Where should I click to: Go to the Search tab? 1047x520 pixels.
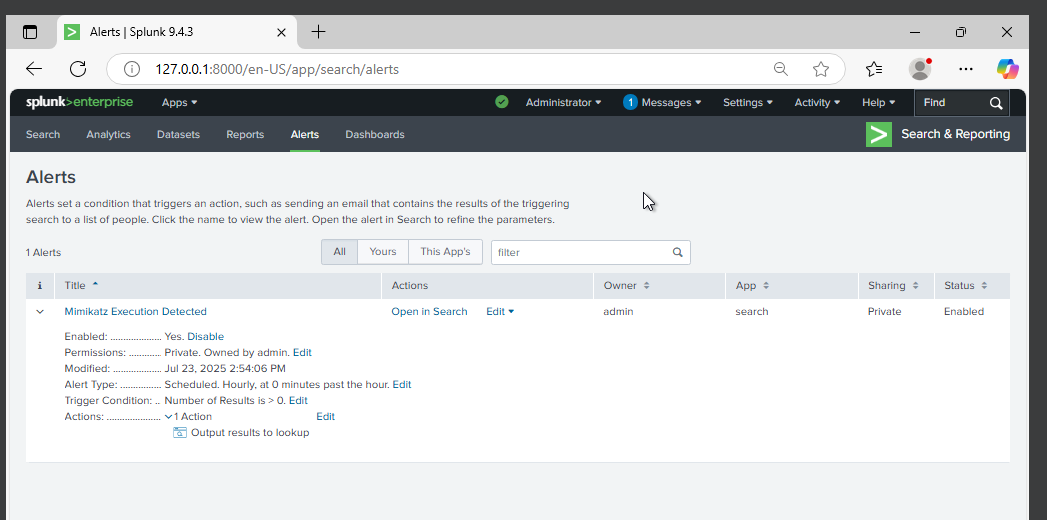click(x=43, y=134)
